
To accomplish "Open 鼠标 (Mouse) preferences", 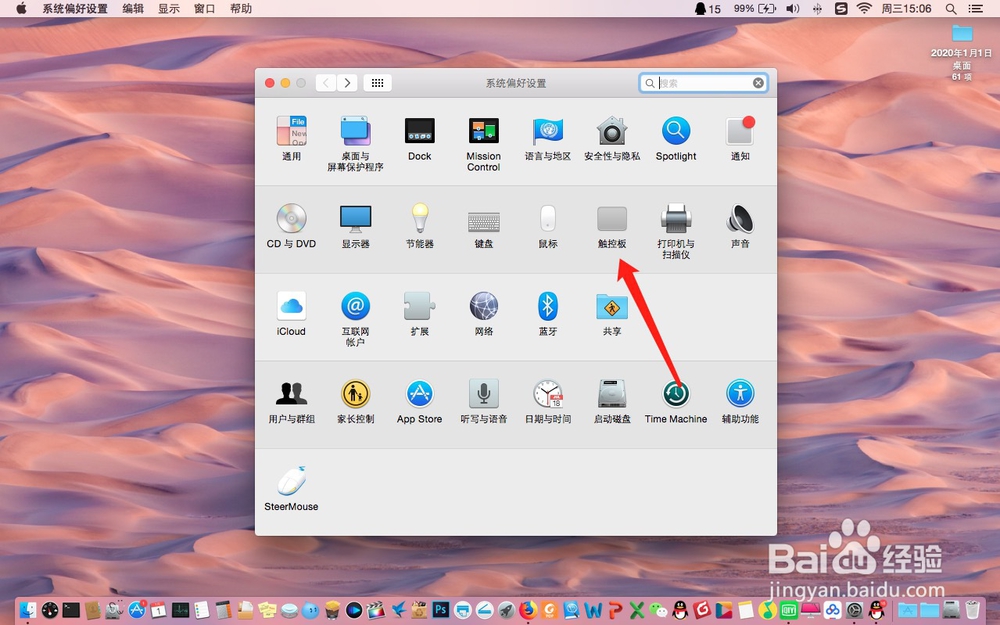I will (548, 226).
